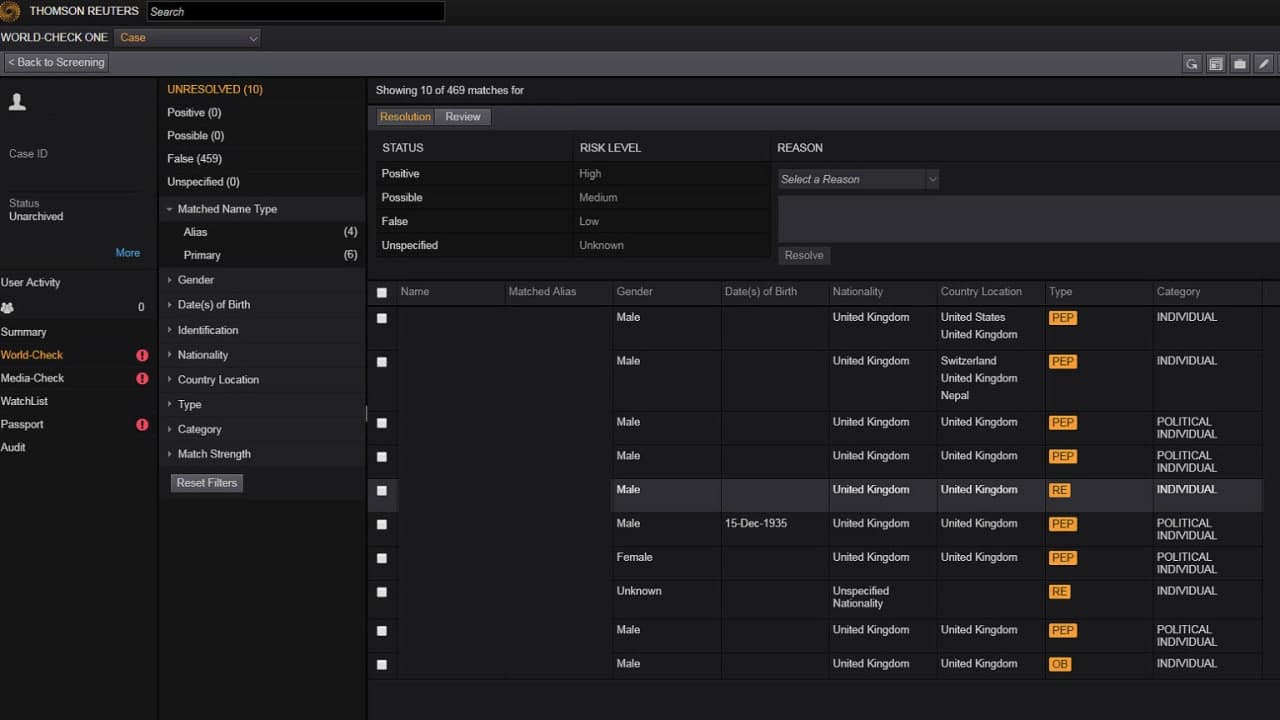
Task: Click the Reset Filters button
Action: (x=206, y=483)
